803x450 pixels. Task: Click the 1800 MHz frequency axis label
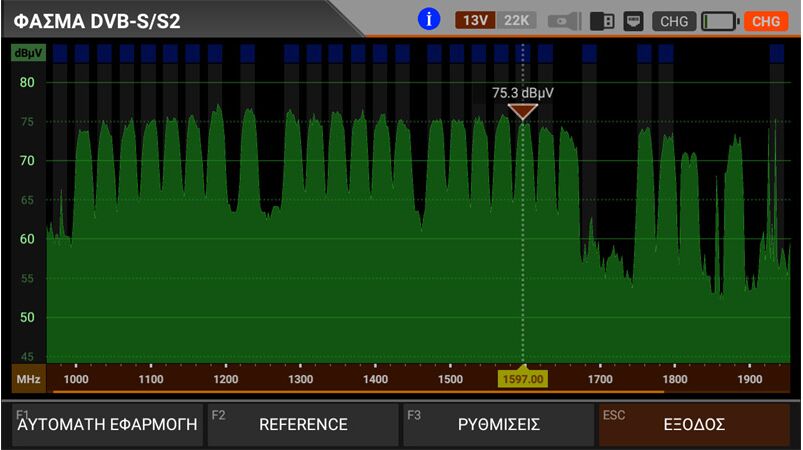coord(674,379)
